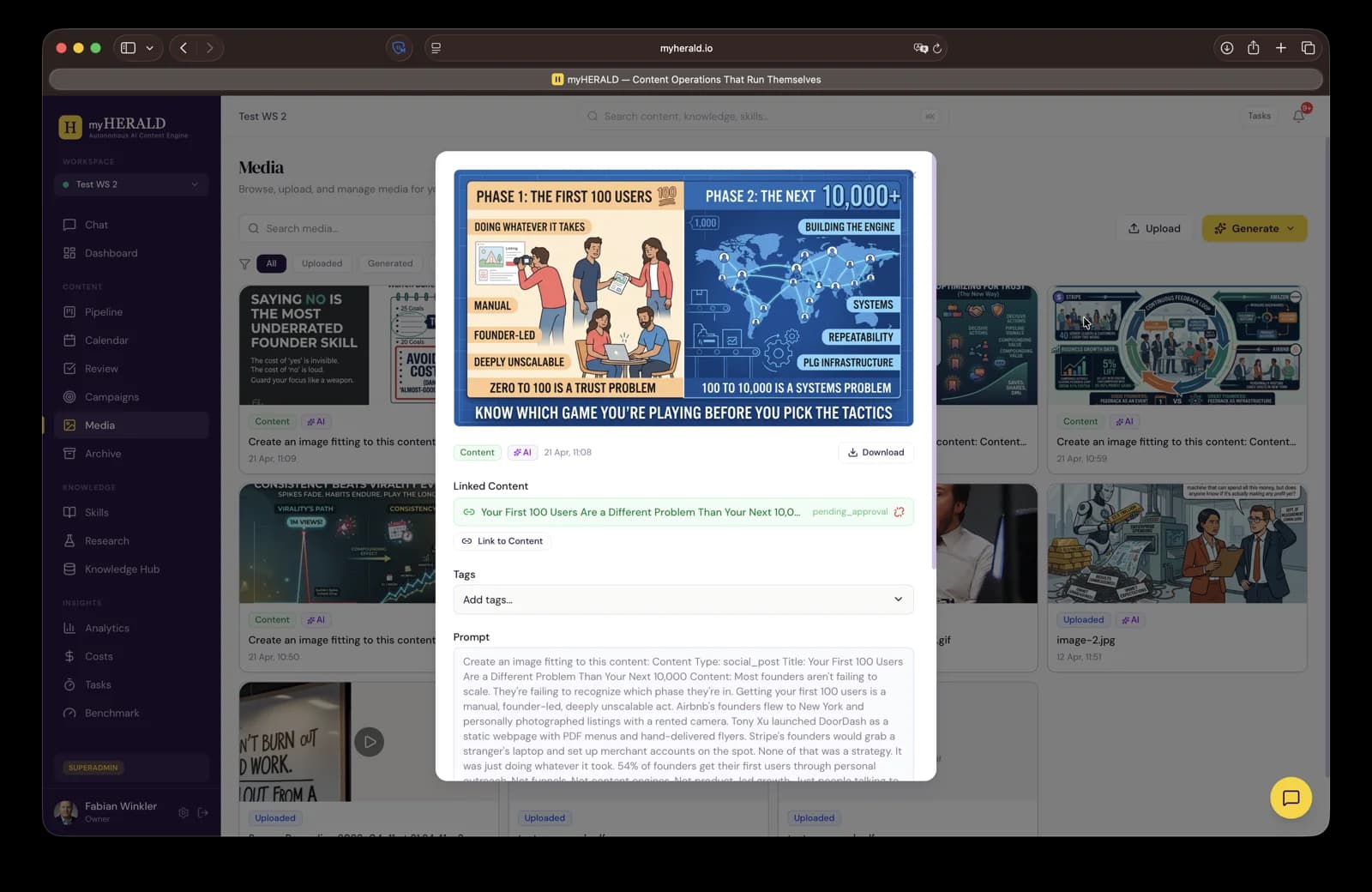Click the Safari reader view icon

coord(436,48)
